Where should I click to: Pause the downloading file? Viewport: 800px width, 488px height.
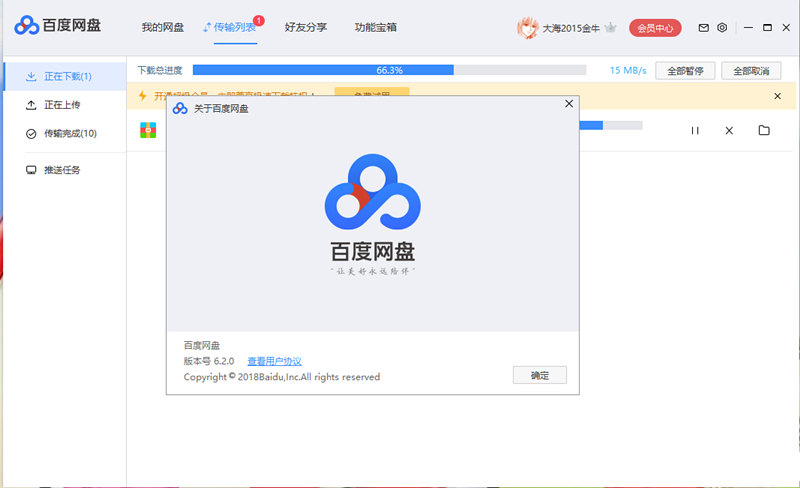(695, 131)
